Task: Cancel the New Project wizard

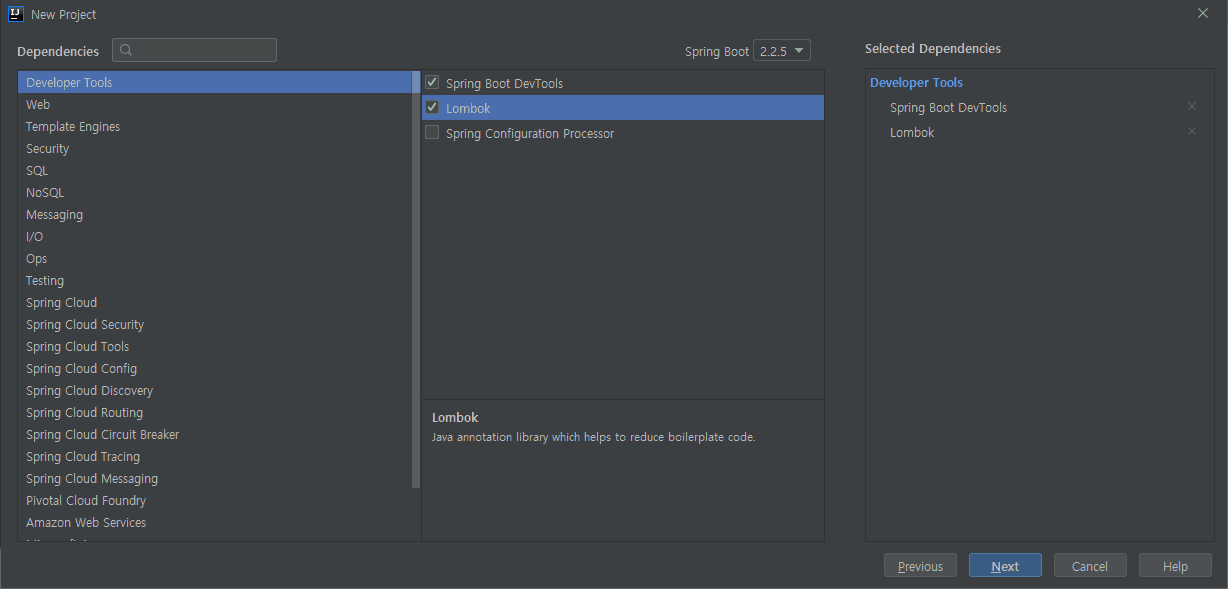Action: [1090, 566]
